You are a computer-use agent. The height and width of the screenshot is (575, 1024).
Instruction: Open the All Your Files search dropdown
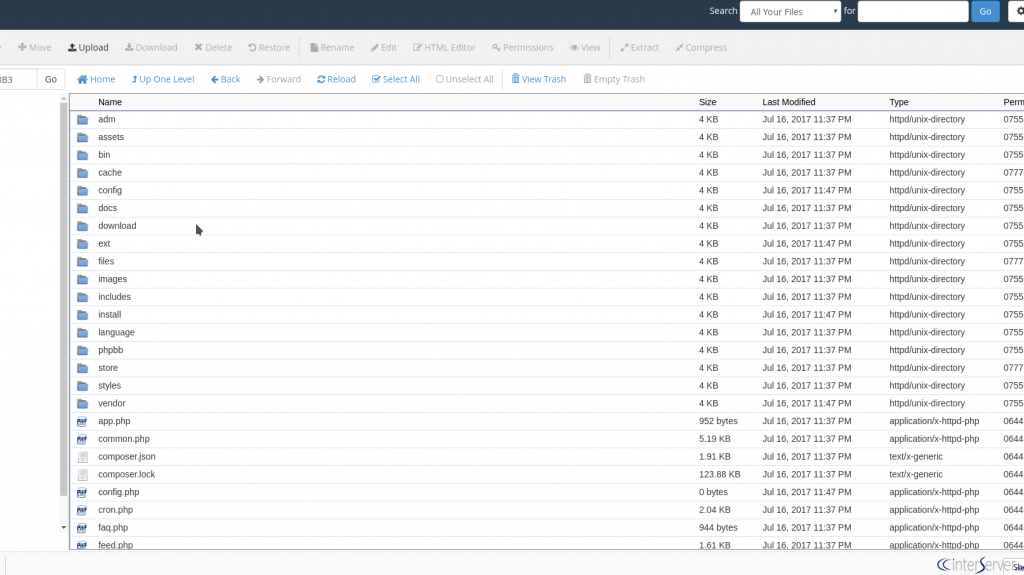pos(790,11)
